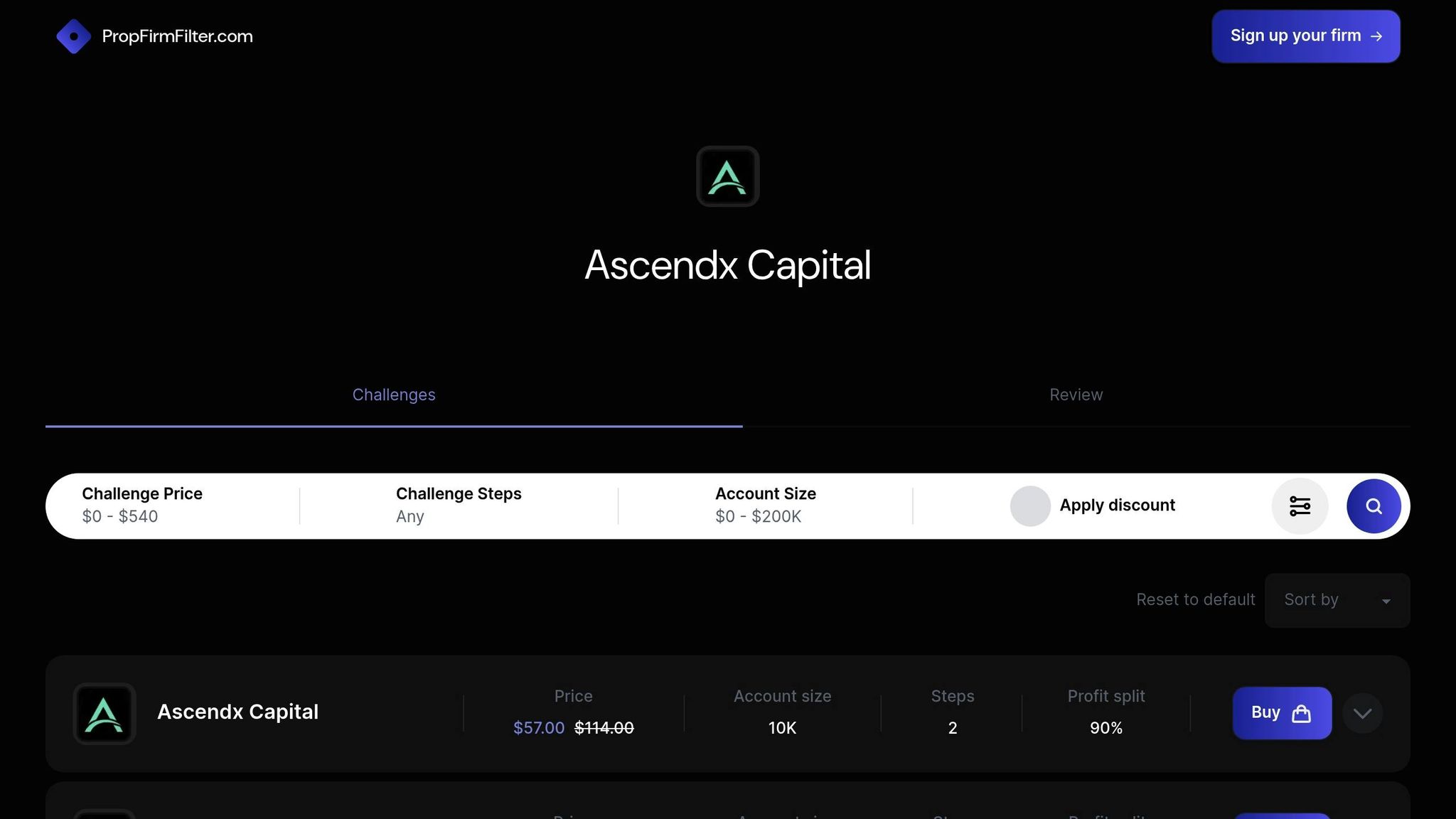The height and width of the screenshot is (819, 1456).
Task: Click the discount coin icon beside Apply discount
Action: [1029, 505]
